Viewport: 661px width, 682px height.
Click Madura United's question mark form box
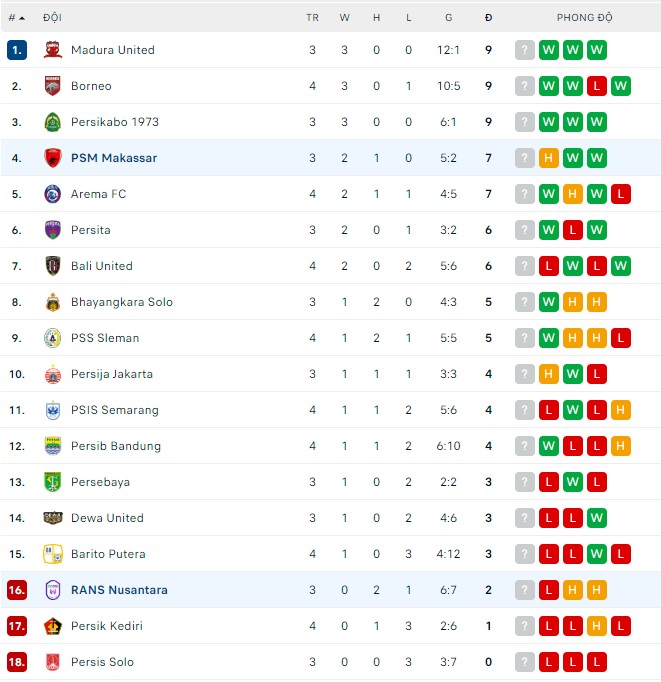point(525,50)
